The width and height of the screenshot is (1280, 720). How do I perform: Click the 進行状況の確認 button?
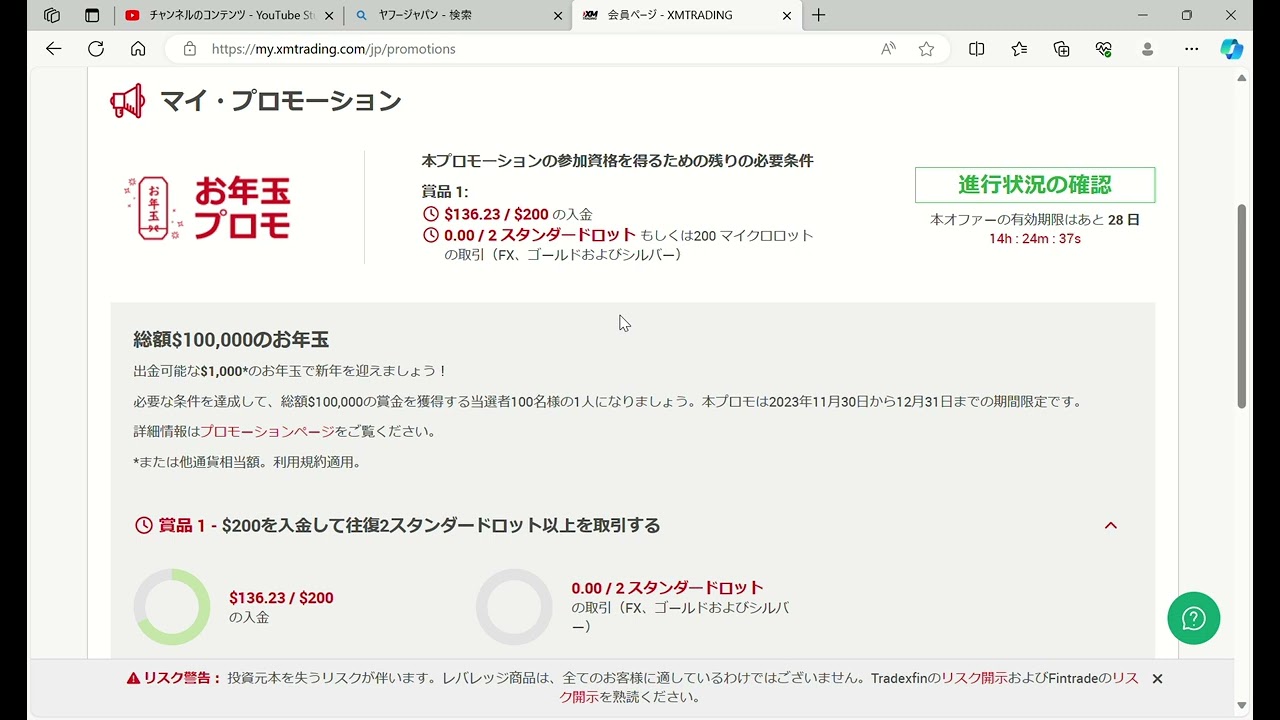click(x=1034, y=185)
